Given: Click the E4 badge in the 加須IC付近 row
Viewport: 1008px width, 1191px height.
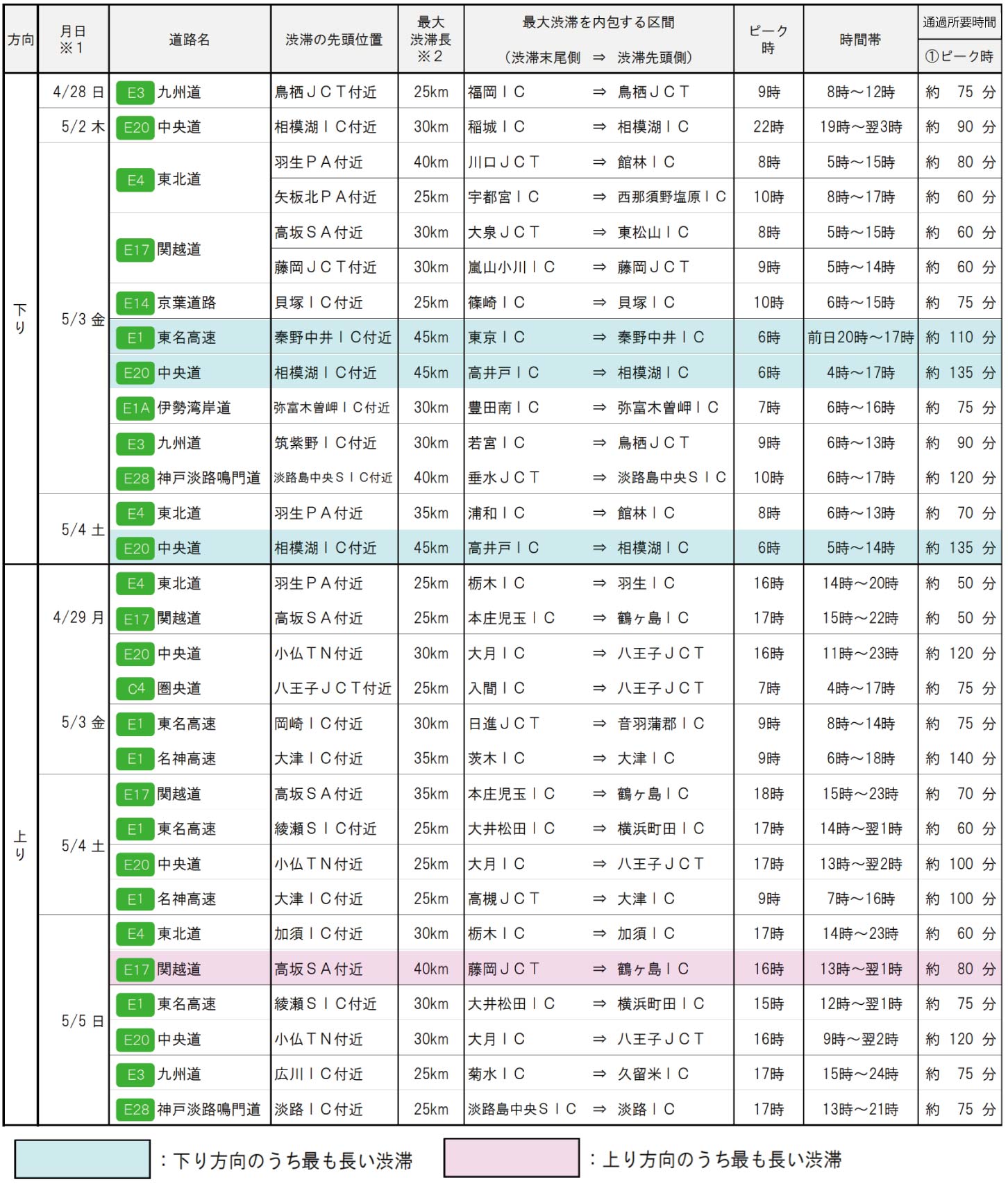Looking at the screenshot, I should tap(135, 934).
